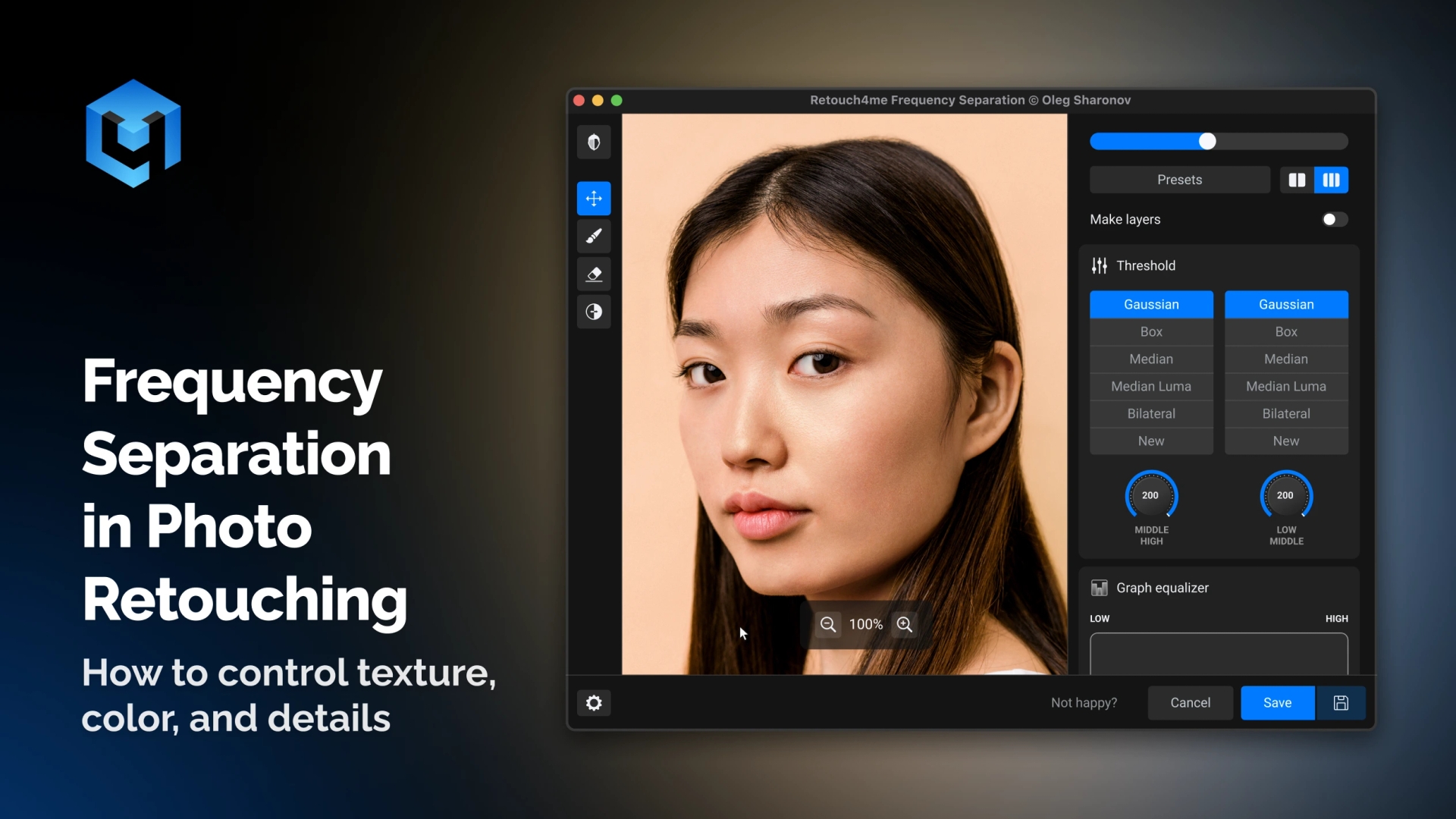Select the Brush tool
Screen dimensions: 1456x819
pos(594,236)
